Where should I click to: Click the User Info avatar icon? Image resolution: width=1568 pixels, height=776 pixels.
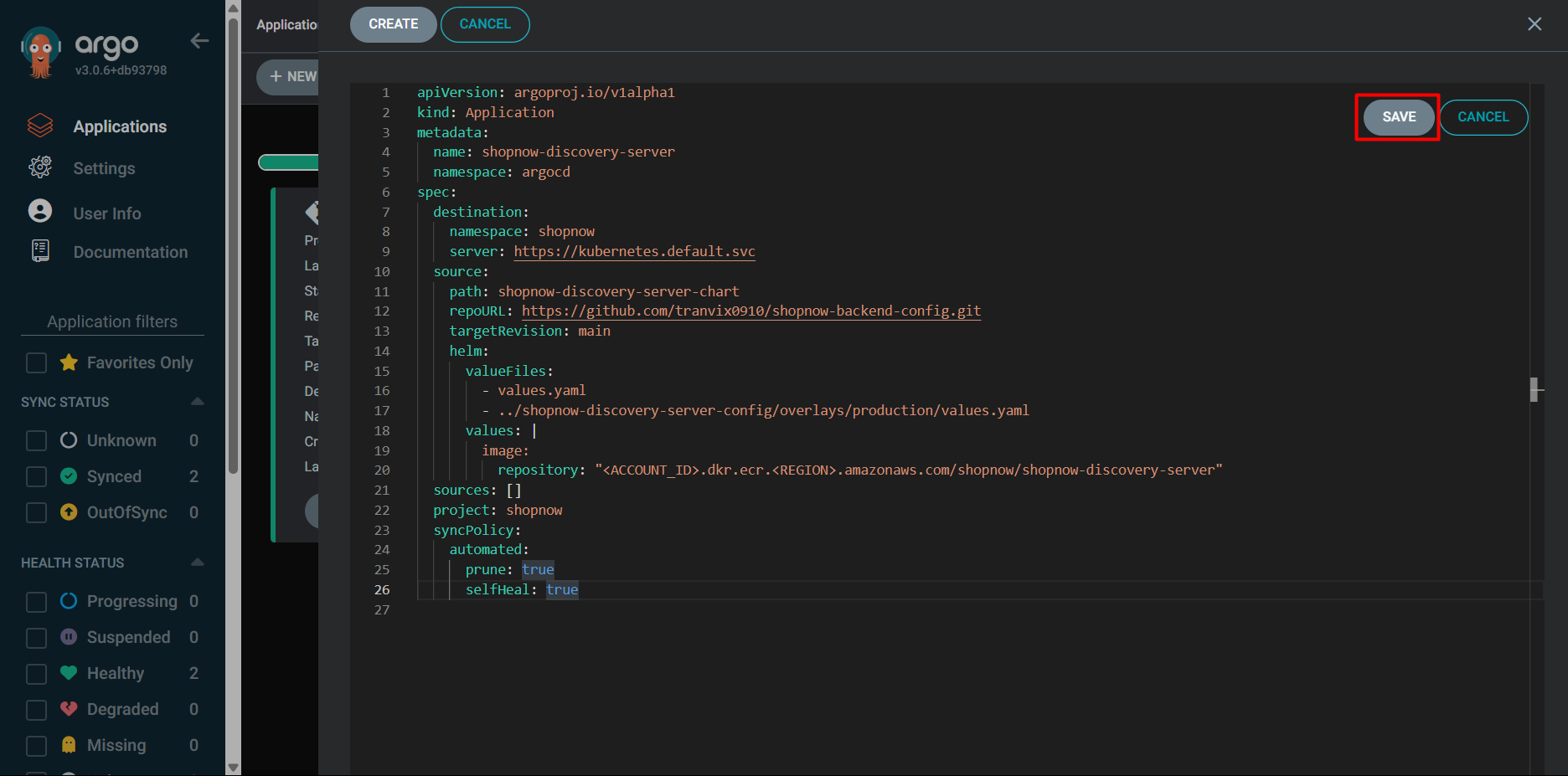click(40, 211)
